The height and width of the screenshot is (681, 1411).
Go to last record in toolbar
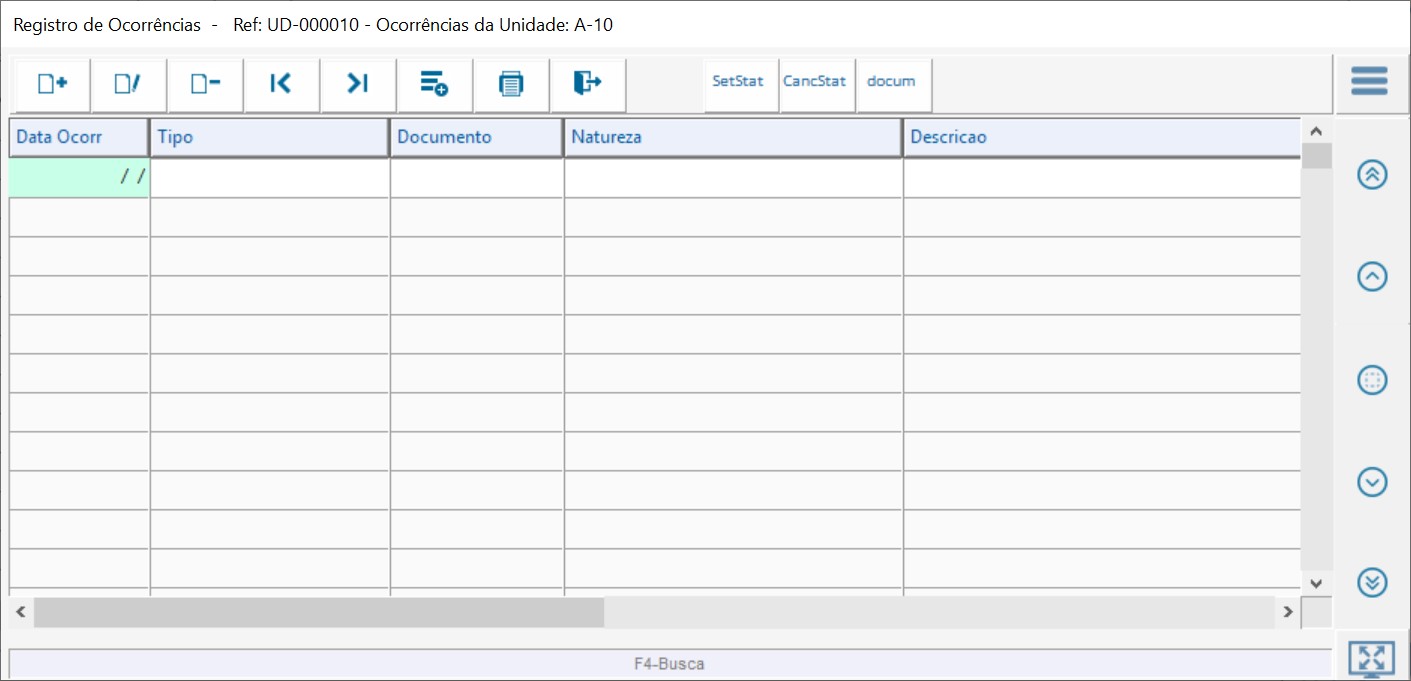click(x=358, y=84)
